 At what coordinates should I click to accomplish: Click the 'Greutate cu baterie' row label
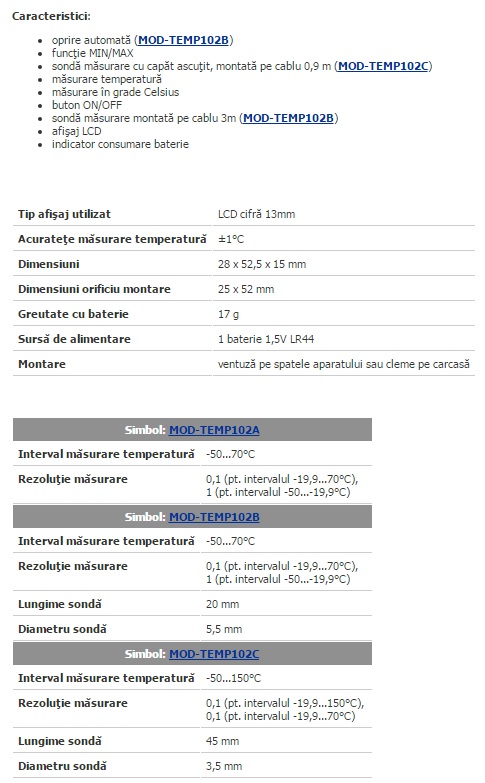tap(73, 314)
